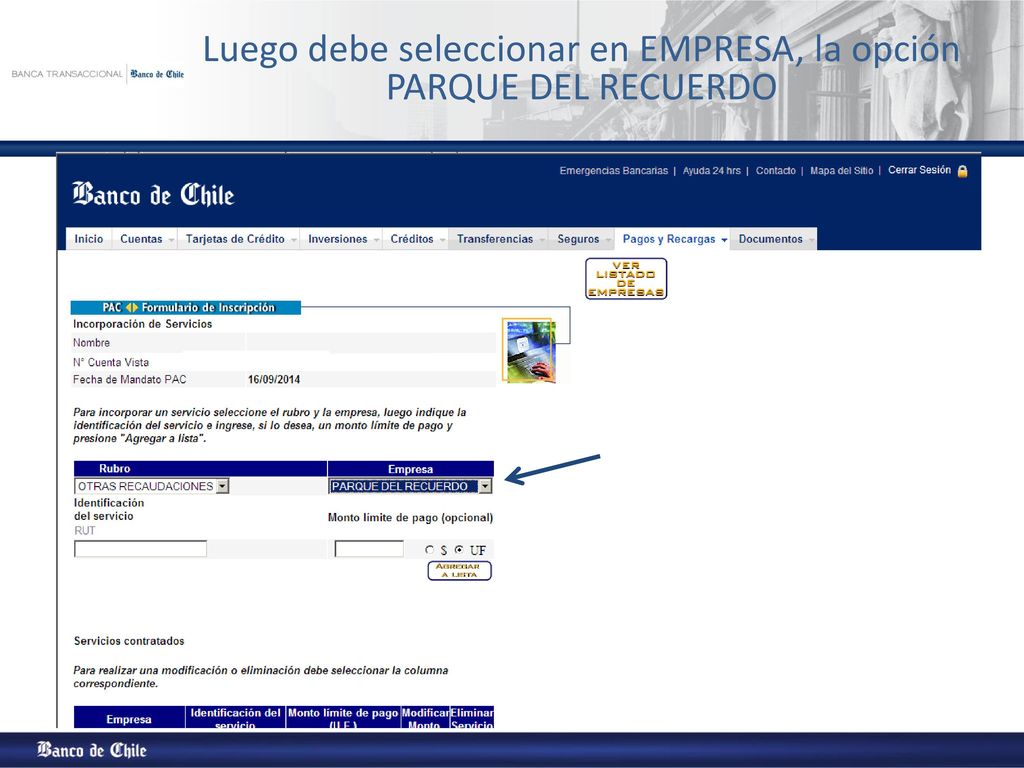Open Ver Listado de Empresas button
Screen dimensions: 1024x768
click(x=626, y=279)
